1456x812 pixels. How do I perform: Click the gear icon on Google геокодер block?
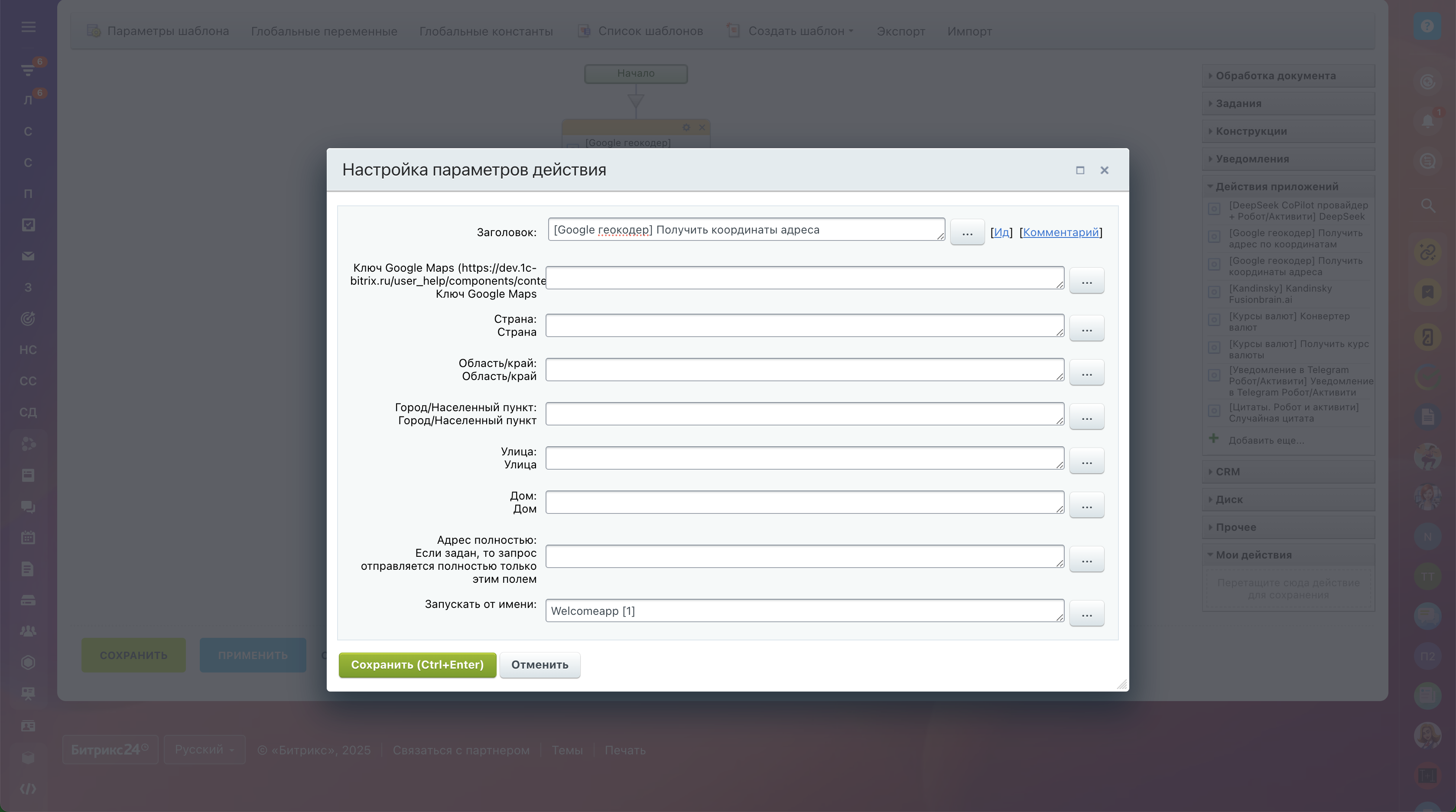(686, 128)
